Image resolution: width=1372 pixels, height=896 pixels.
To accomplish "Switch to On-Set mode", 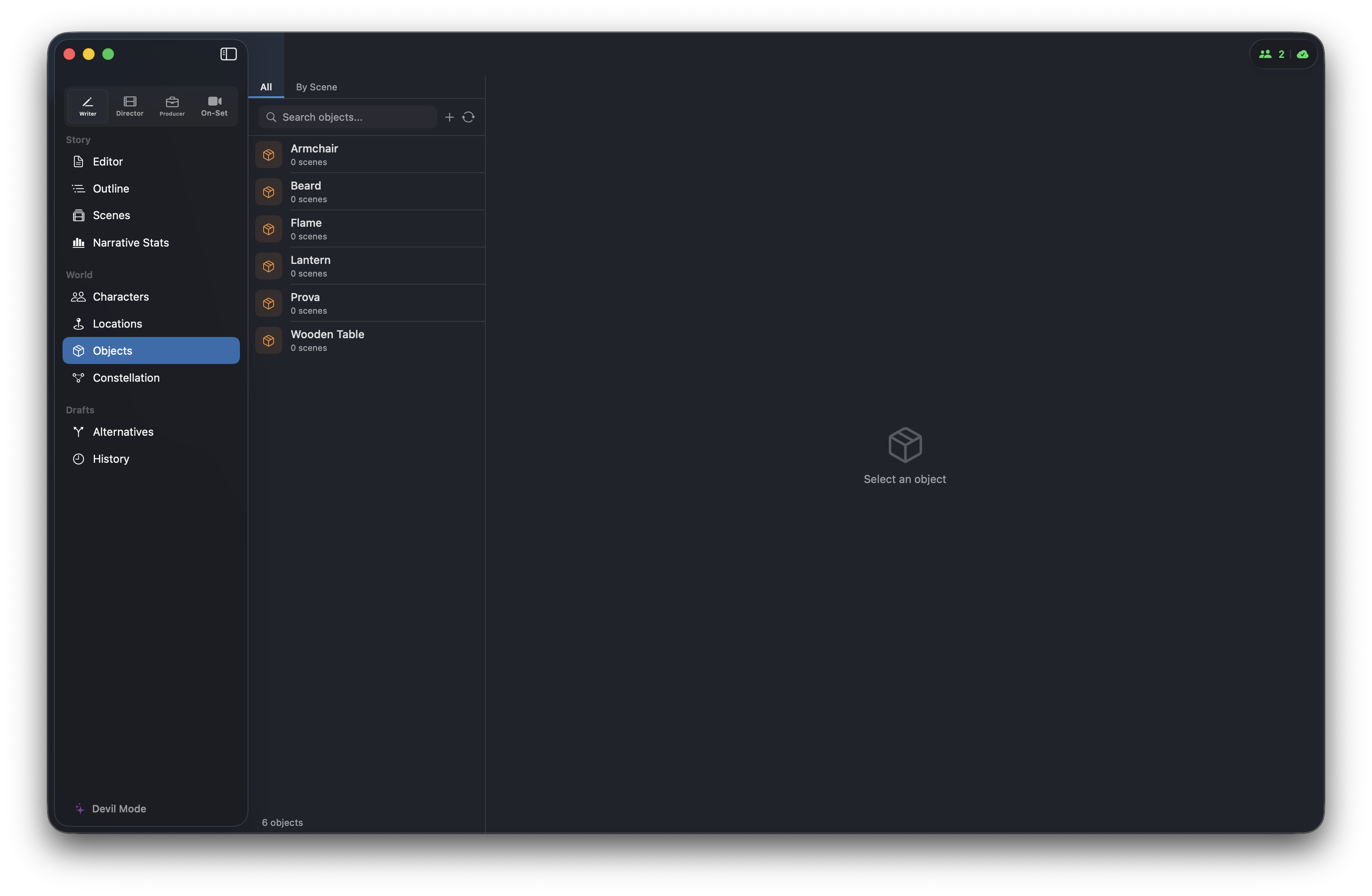I will click(x=215, y=106).
